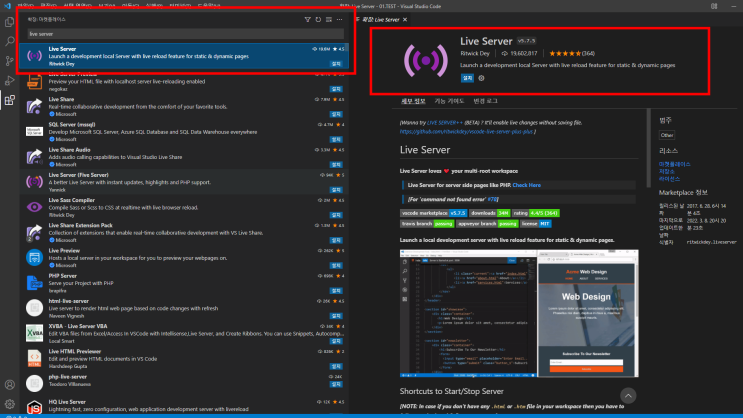Refresh the extensions marketplace list
This screenshot has height=418, width=743.
(318, 19)
